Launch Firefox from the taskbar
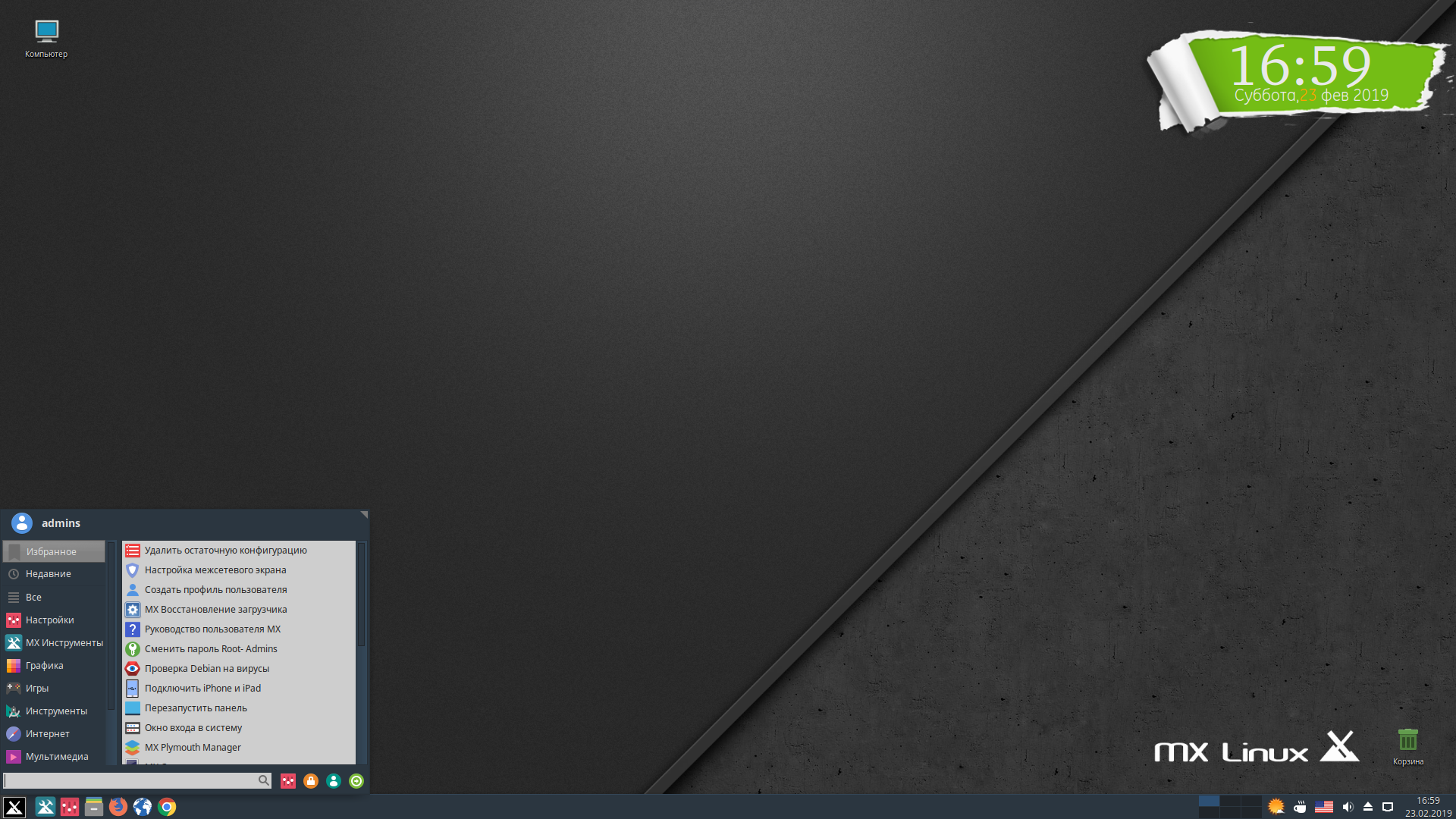This screenshot has width=1456, height=819. pyautogui.click(x=118, y=807)
